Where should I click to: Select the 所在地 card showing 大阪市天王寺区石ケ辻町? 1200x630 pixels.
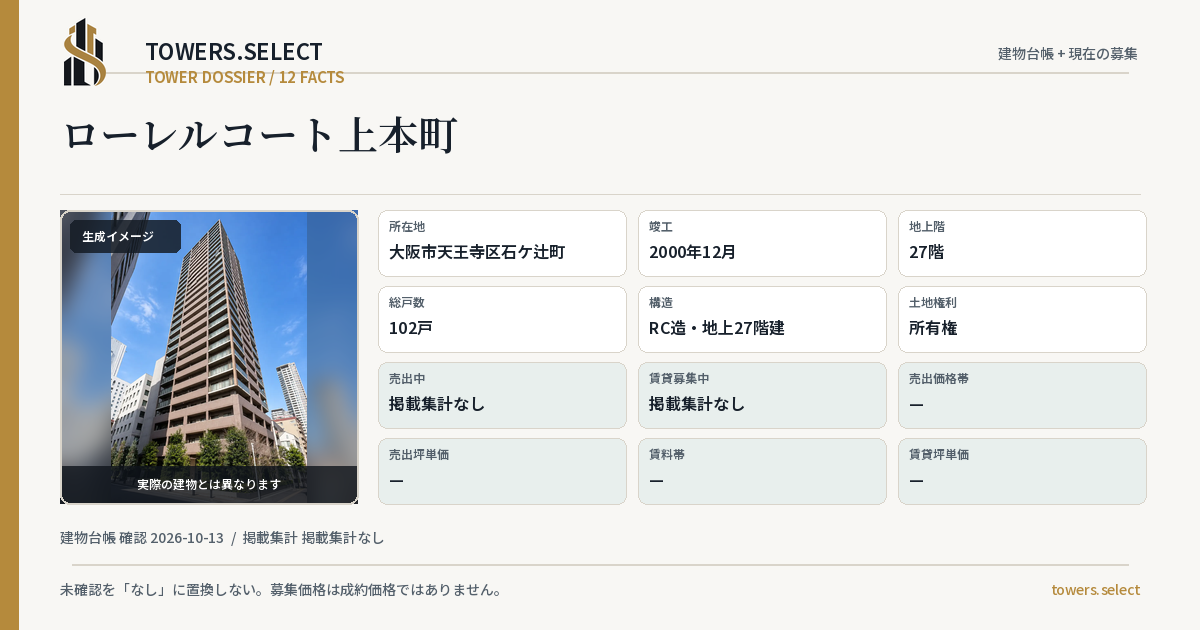(x=502, y=243)
